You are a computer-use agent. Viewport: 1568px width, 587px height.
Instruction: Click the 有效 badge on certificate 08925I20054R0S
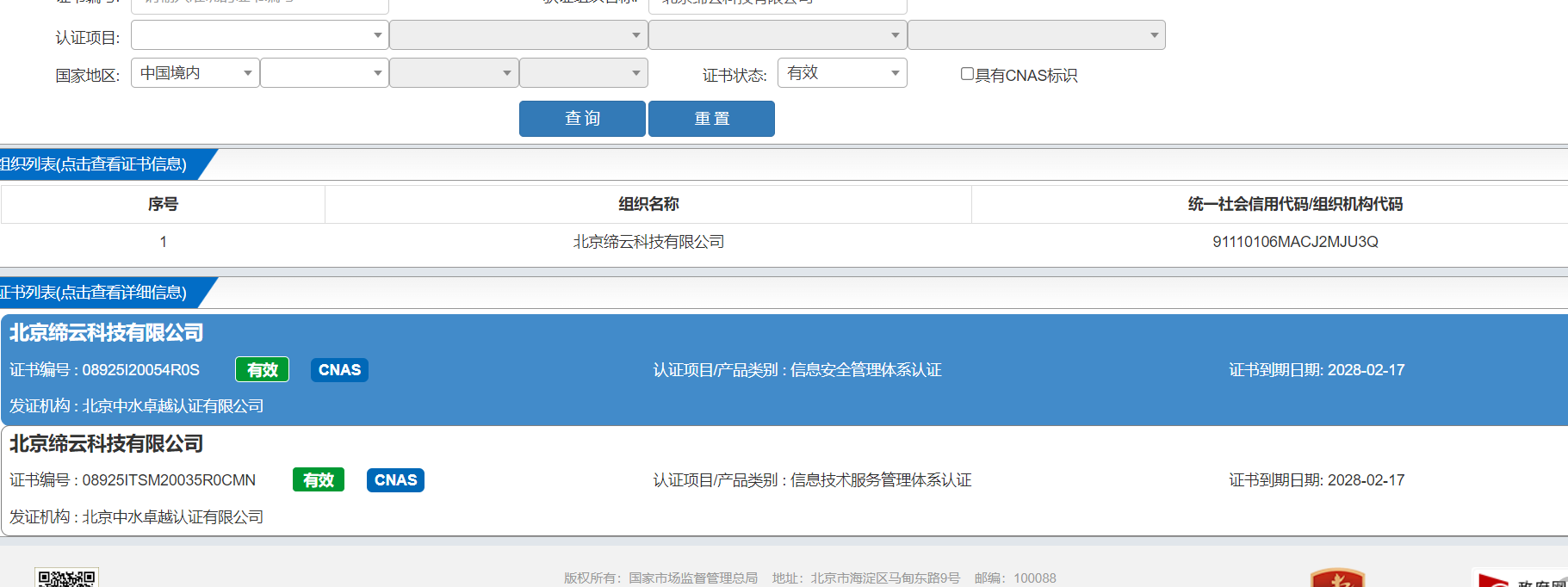(263, 370)
